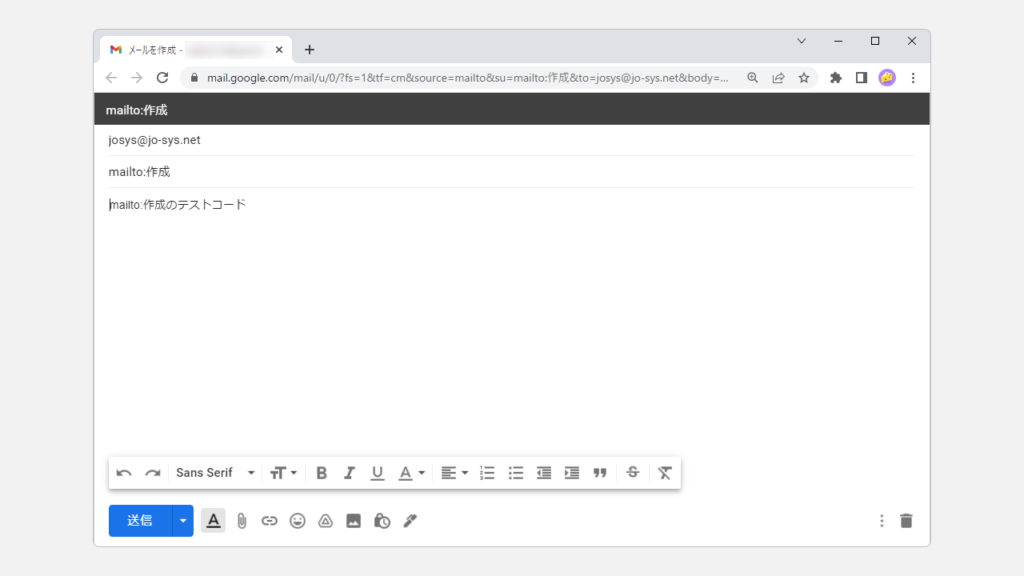Screen dimensions: 1024x576
Task: Attach a file with the paperclip icon
Action: click(x=241, y=521)
